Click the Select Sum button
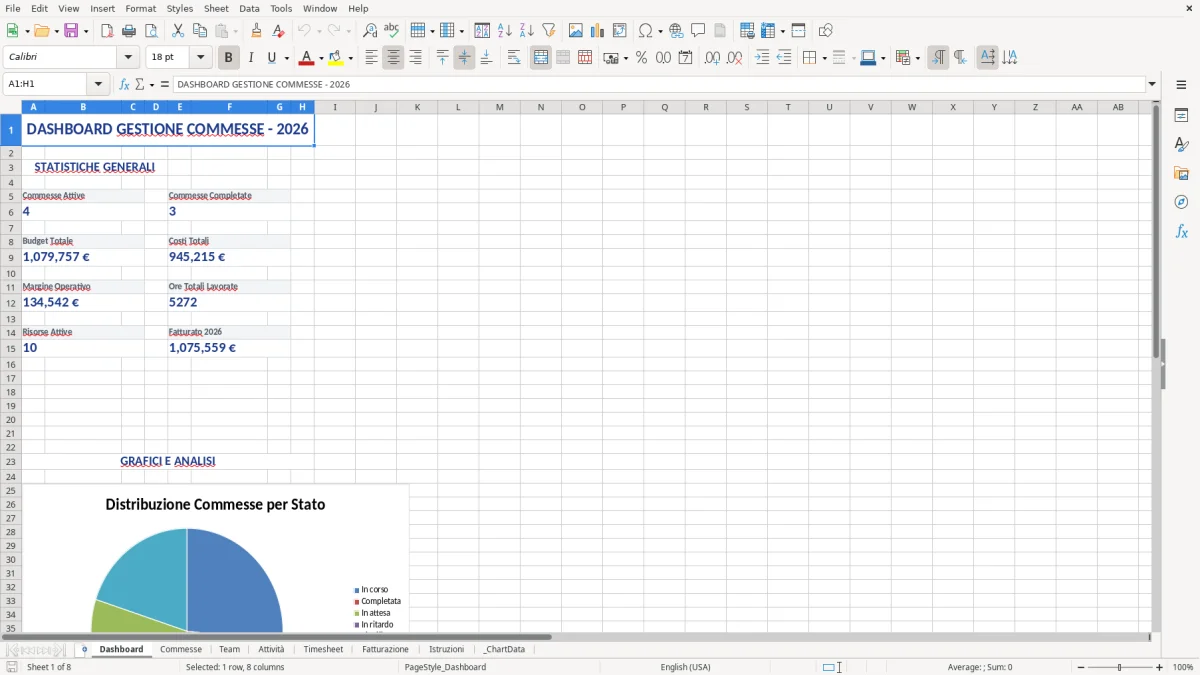 coord(138,84)
